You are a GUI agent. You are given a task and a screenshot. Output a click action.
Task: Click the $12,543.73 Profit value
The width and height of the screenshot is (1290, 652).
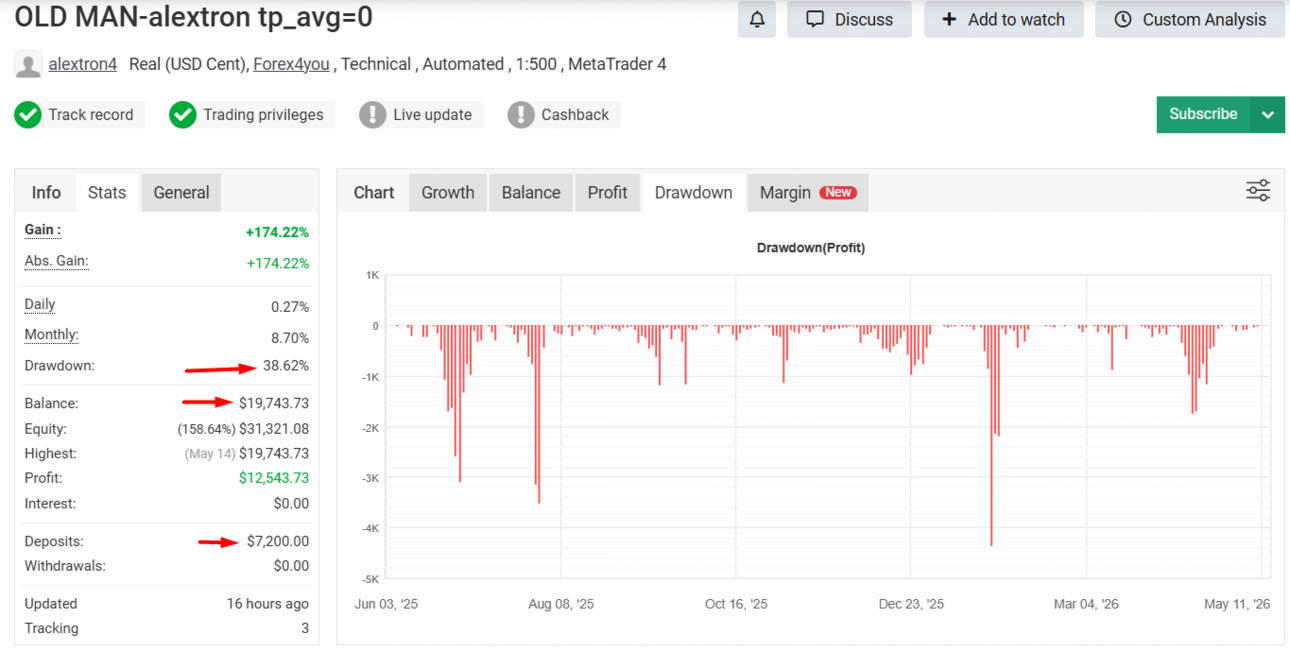tap(274, 478)
